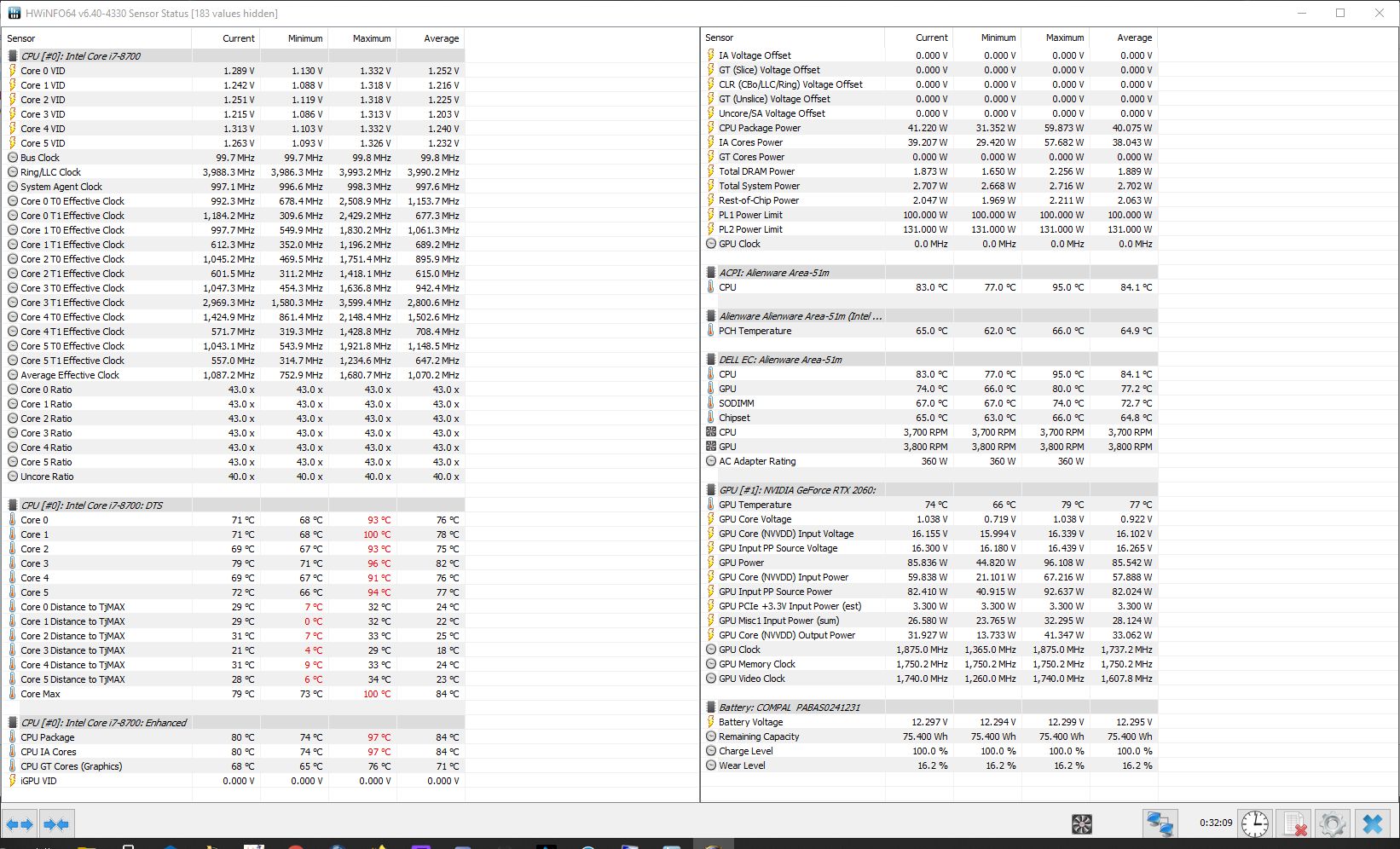
Task: Click the HWiNFO64 title bar app icon
Action: 14,13
